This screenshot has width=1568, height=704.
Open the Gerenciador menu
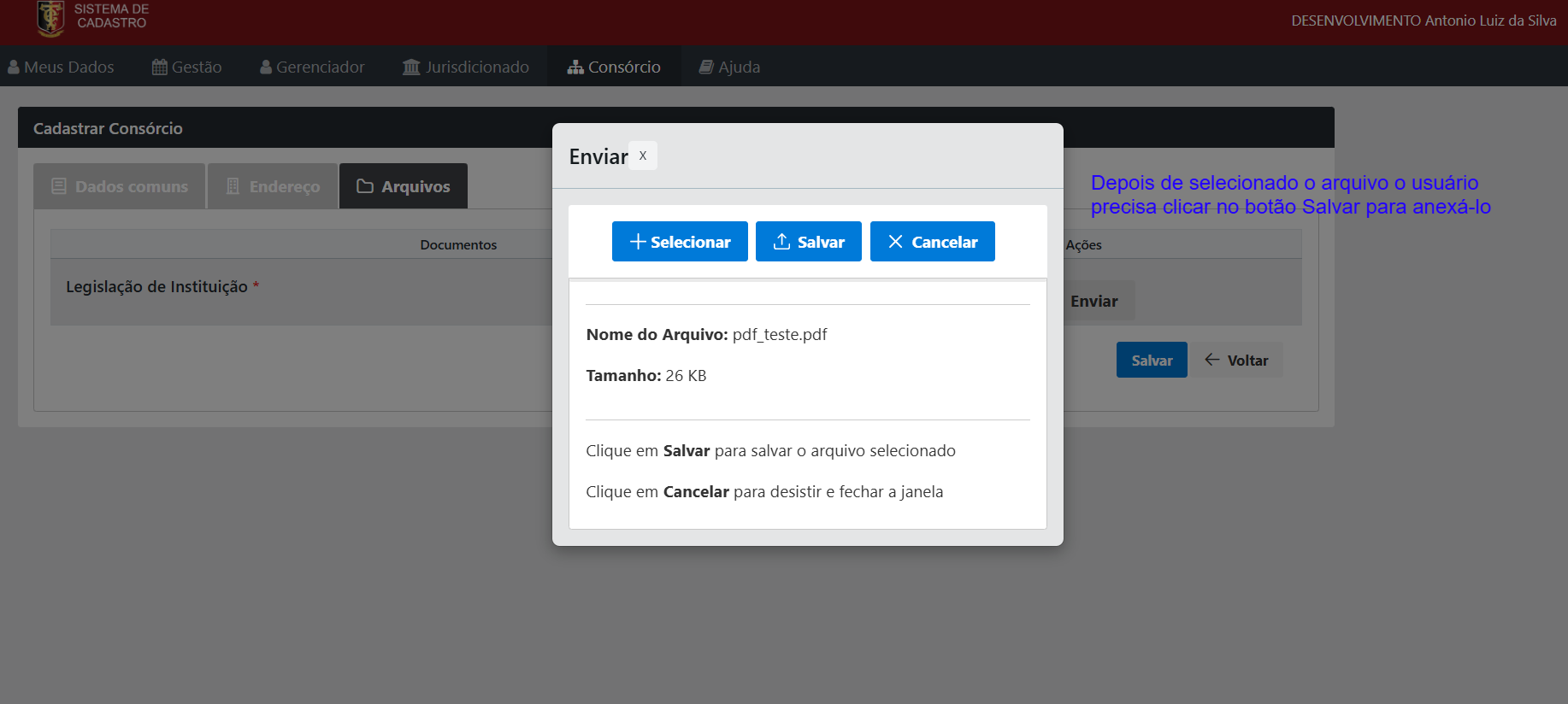coord(312,67)
